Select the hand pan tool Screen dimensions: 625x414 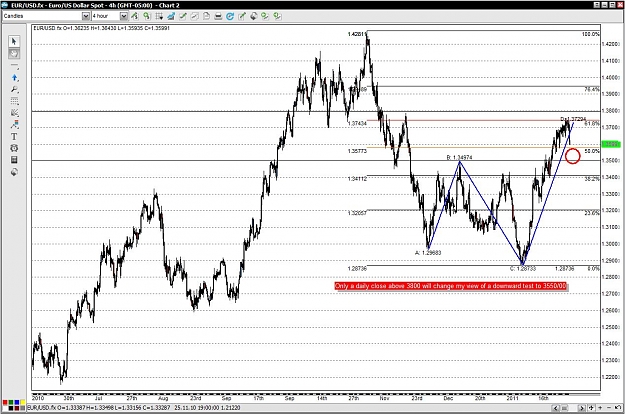pyautogui.click(x=14, y=53)
